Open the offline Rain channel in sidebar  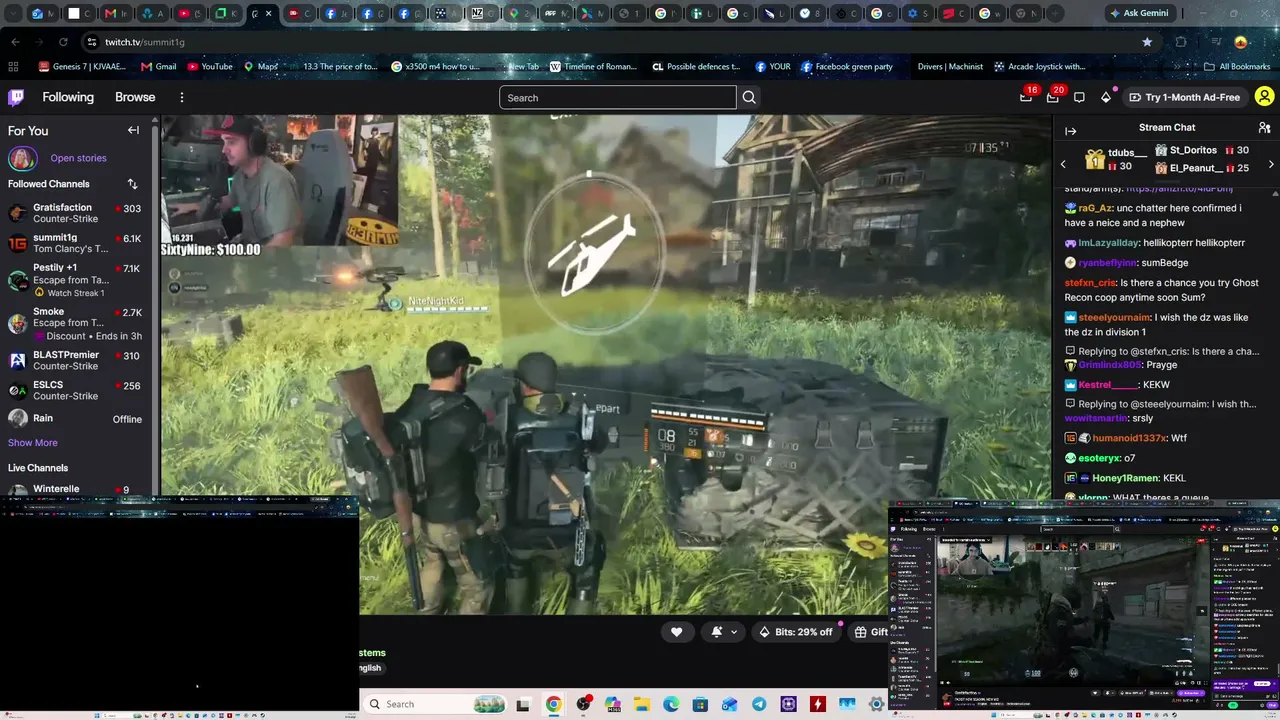click(75, 419)
